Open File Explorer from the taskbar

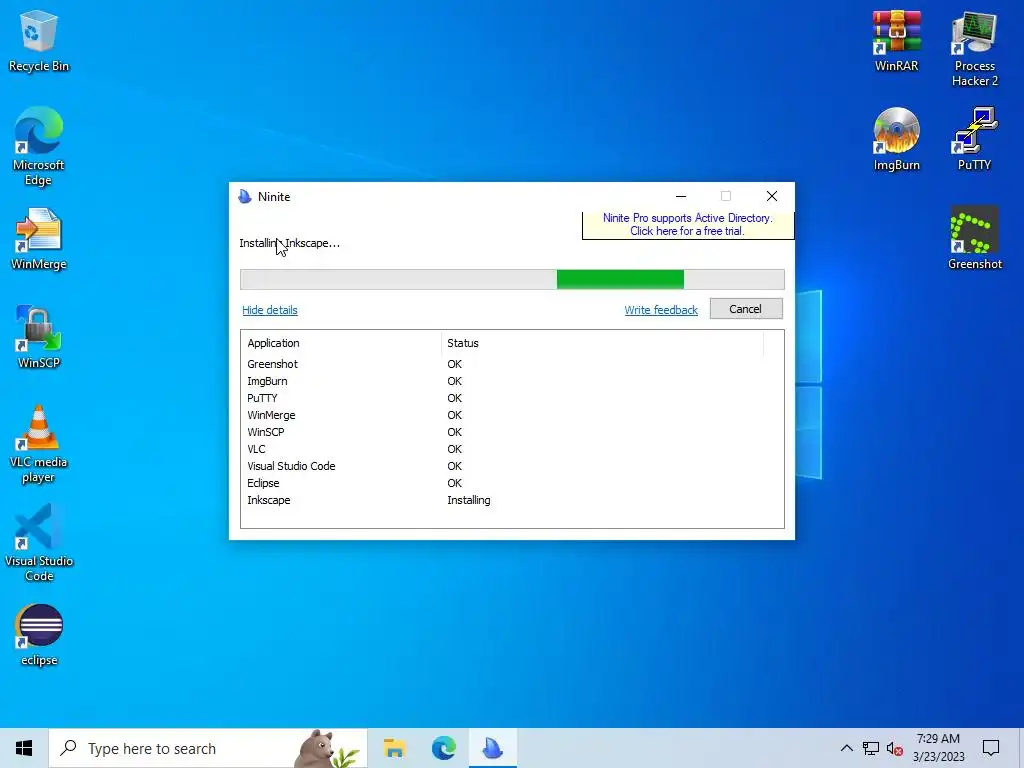point(394,748)
